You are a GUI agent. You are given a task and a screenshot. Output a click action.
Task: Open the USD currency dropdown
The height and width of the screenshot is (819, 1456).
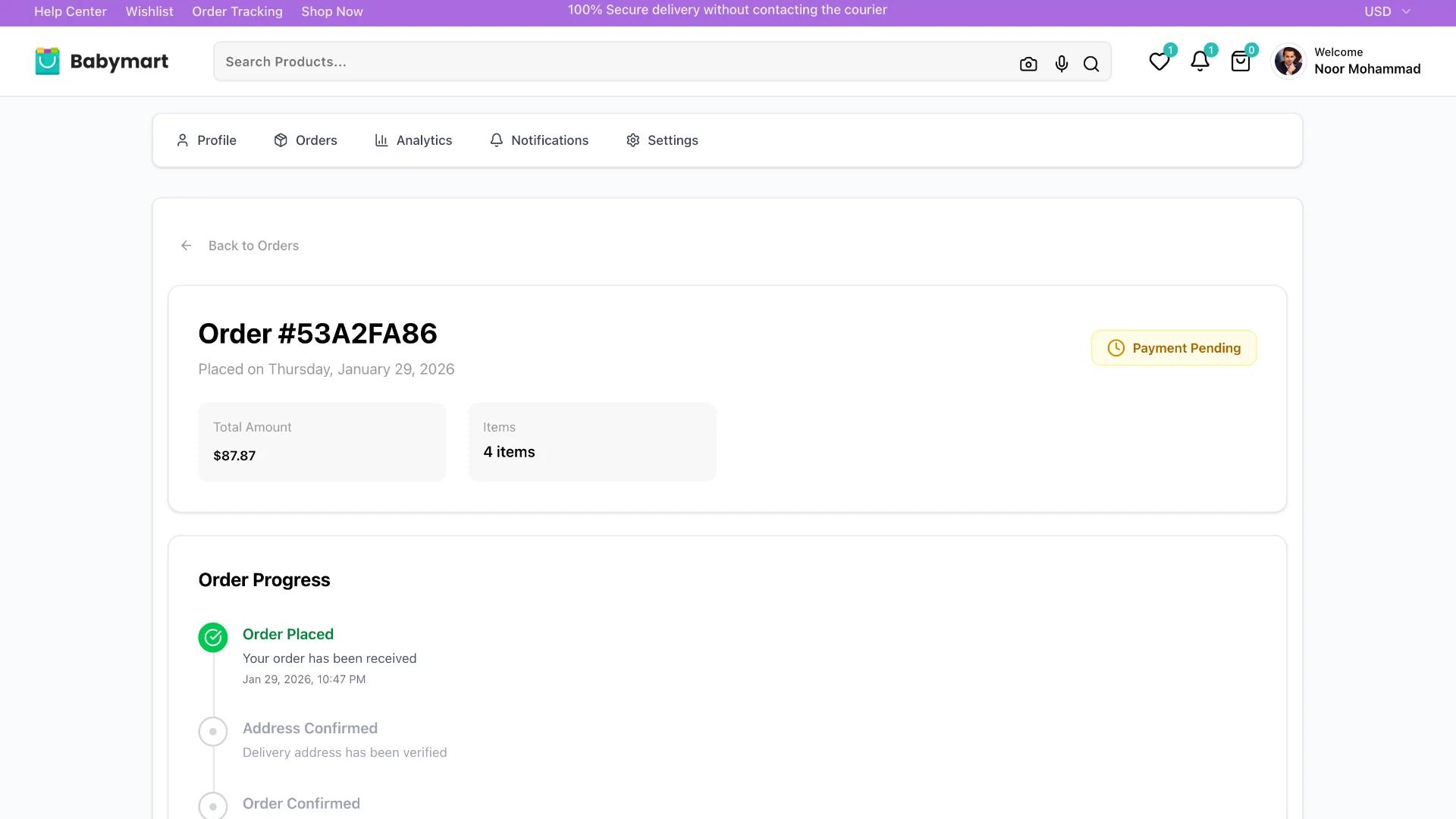[x=1388, y=11]
